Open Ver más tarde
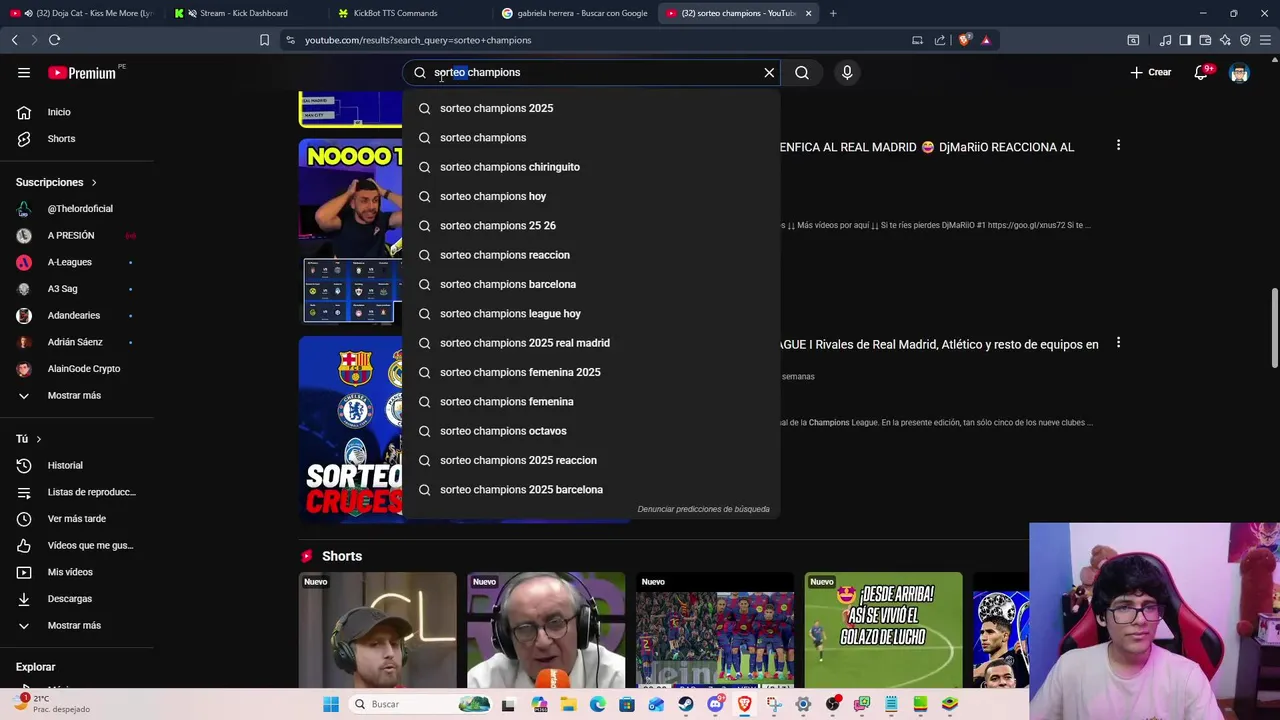The width and height of the screenshot is (1280, 720). coord(76,519)
